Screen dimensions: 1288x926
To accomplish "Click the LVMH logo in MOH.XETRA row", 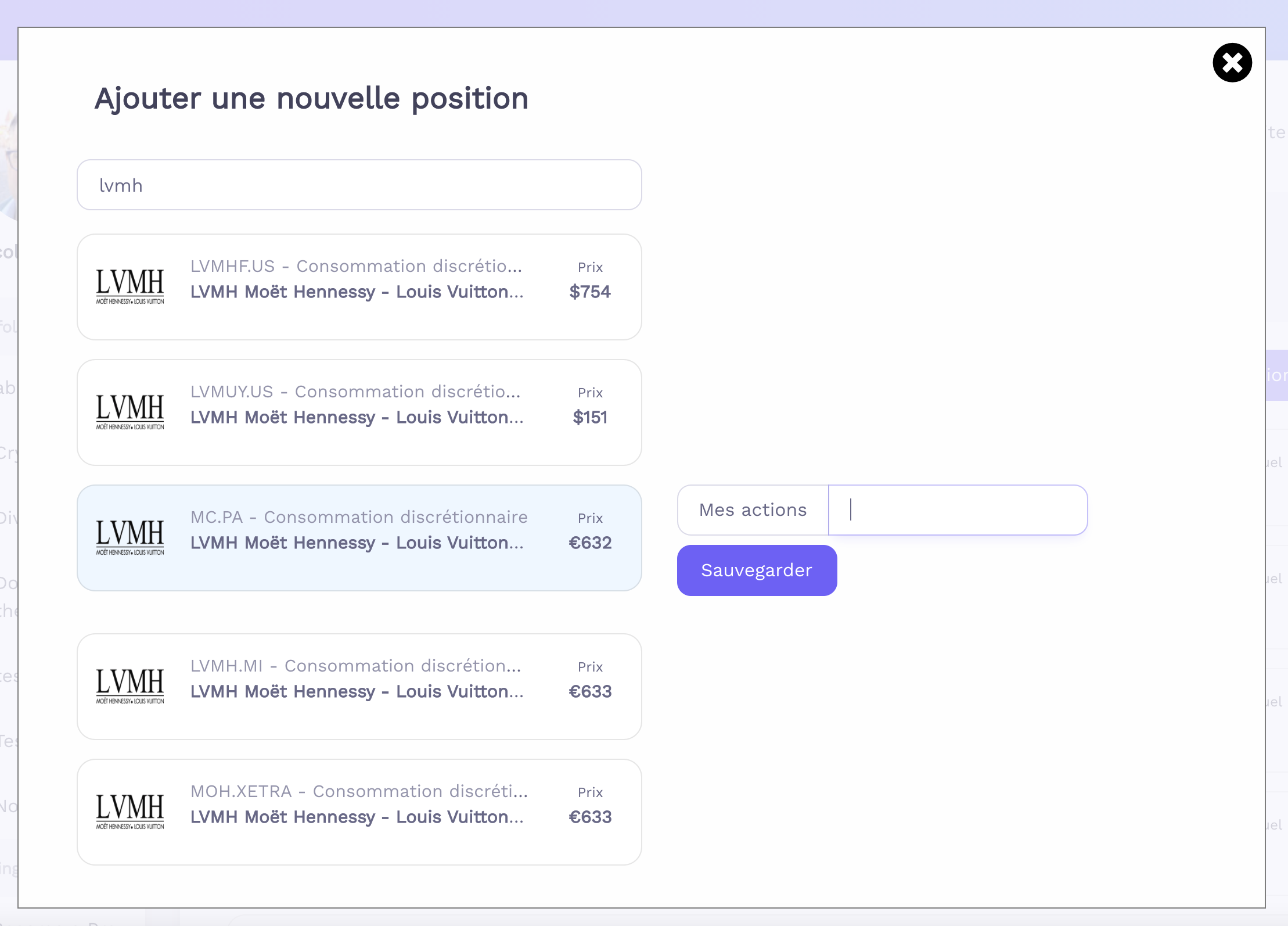I will click(x=130, y=812).
